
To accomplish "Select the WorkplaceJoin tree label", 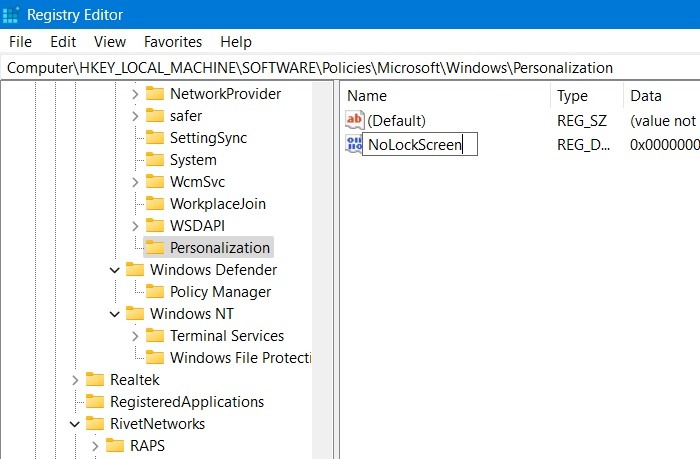I will click(x=218, y=204).
